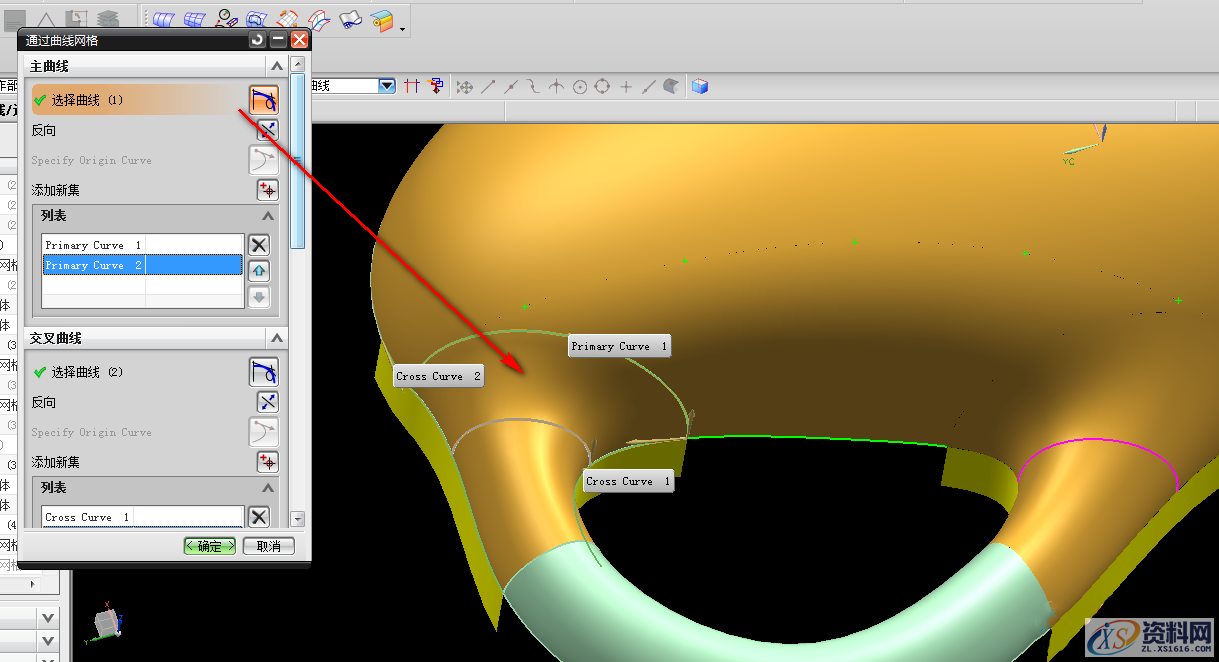Click 添加新集 icon in 主曲线 section
This screenshot has width=1219, height=662.
point(267,190)
